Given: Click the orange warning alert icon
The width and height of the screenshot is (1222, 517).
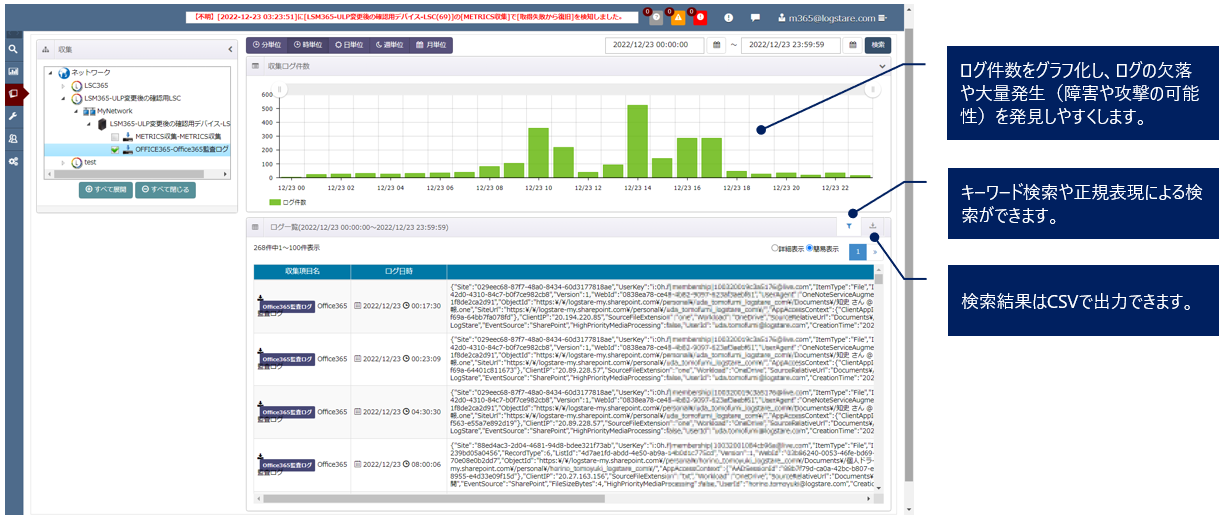Looking at the screenshot, I should [677, 18].
